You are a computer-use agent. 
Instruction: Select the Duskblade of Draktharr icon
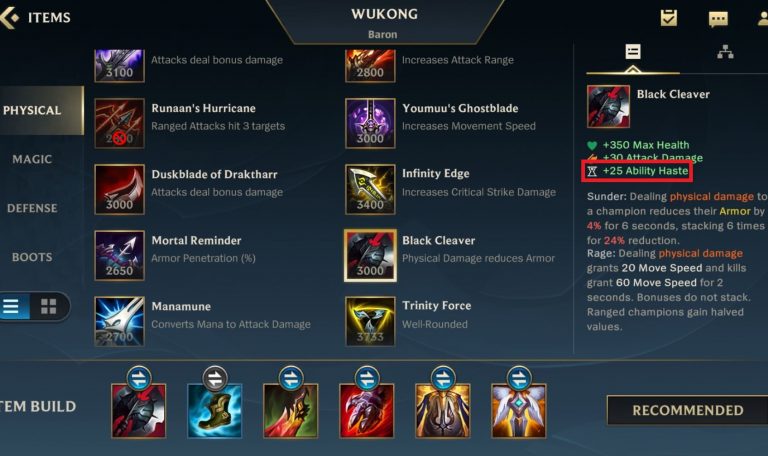tap(120, 189)
